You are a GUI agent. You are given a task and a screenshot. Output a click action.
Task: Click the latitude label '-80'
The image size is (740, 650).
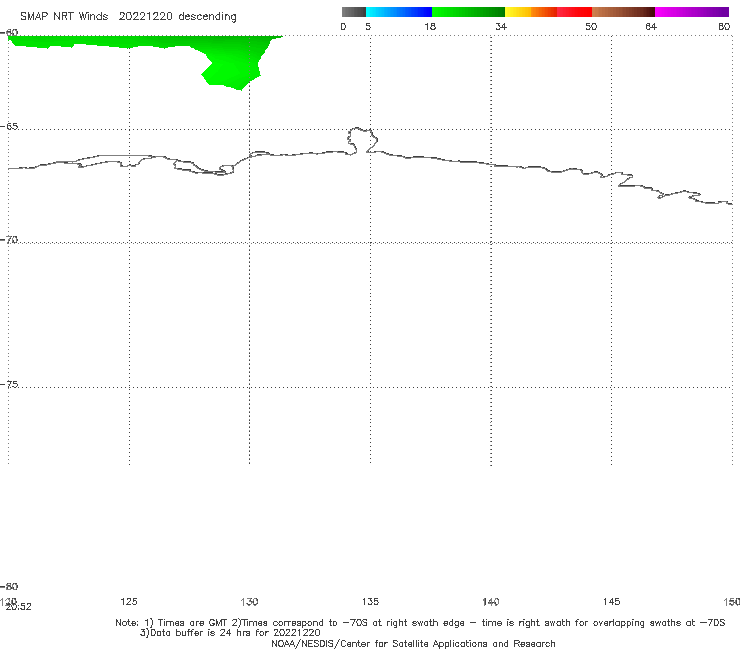[9, 586]
